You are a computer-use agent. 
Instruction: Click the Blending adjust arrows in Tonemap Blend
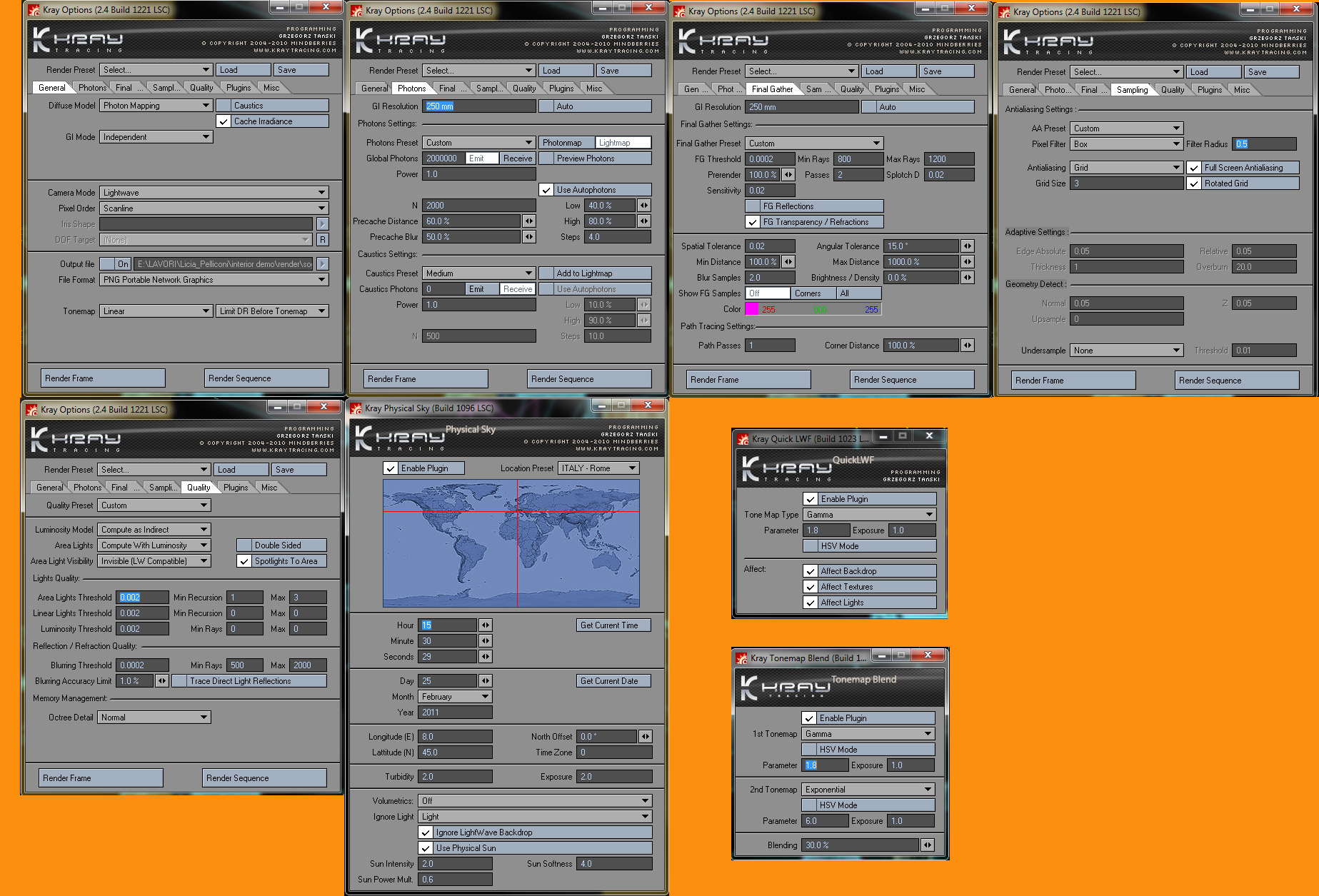pyautogui.click(x=927, y=845)
